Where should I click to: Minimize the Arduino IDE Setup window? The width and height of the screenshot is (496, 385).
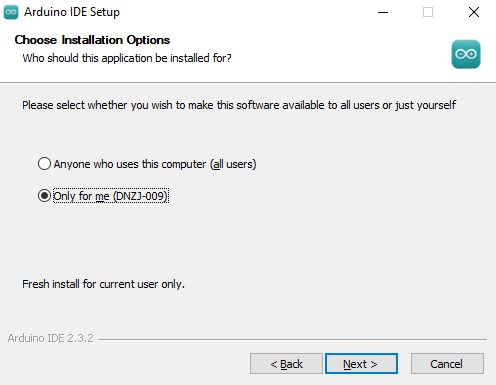coord(383,12)
